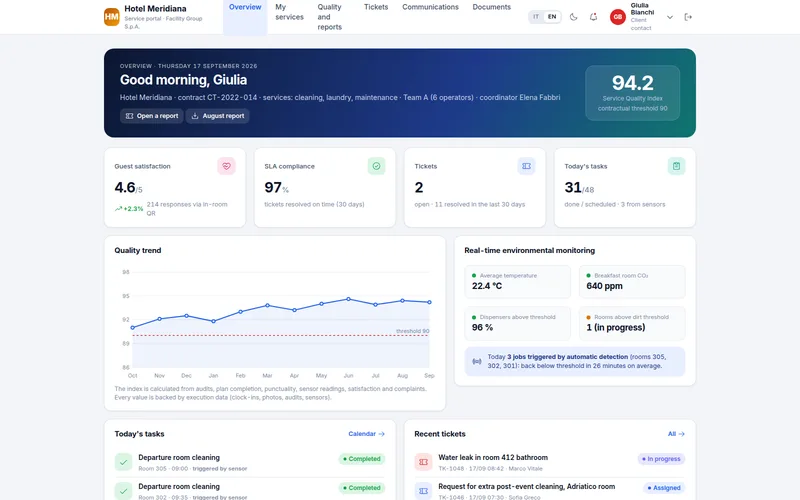Click the +2.3% satisfaction trend value
The width and height of the screenshot is (800, 500).
click(x=129, y=209)
